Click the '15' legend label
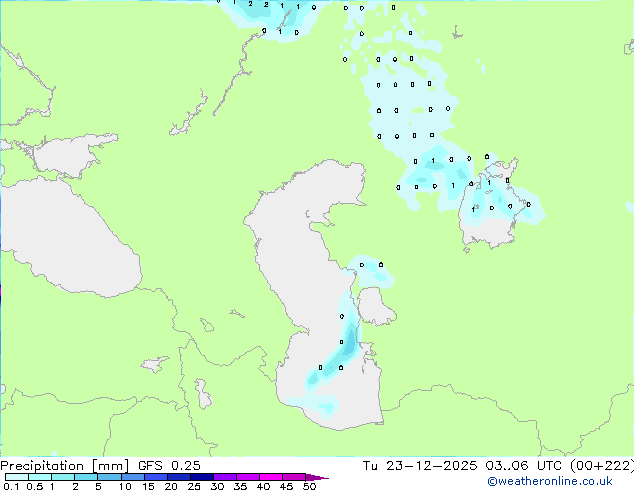The height and width of the screenshot is (490, 634). (x=148, y=486)
